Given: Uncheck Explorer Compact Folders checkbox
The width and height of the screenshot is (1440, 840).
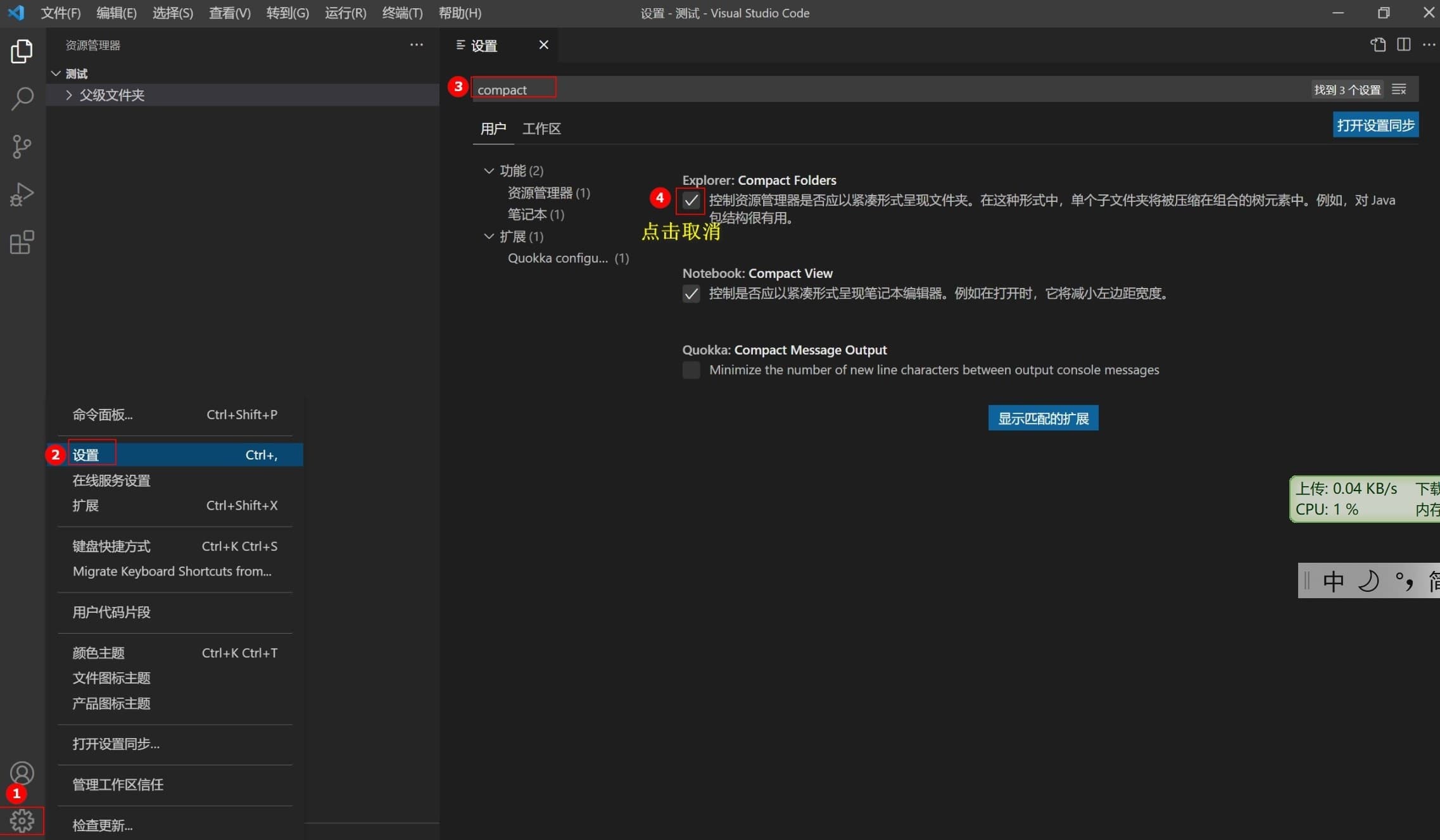Looking at the screenshot, I should coord(691,201).
